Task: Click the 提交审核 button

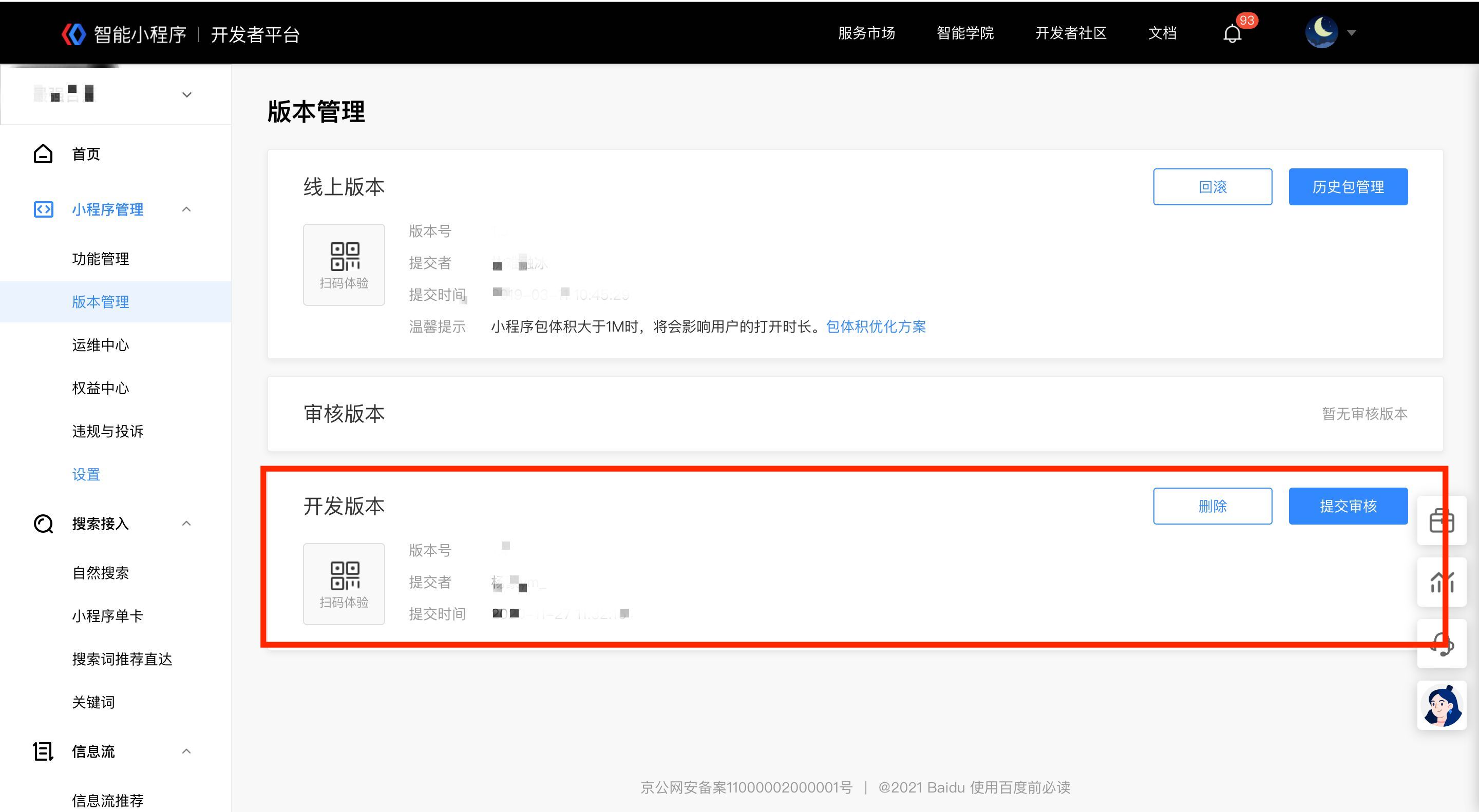Action: click(x=1348, y=506)
